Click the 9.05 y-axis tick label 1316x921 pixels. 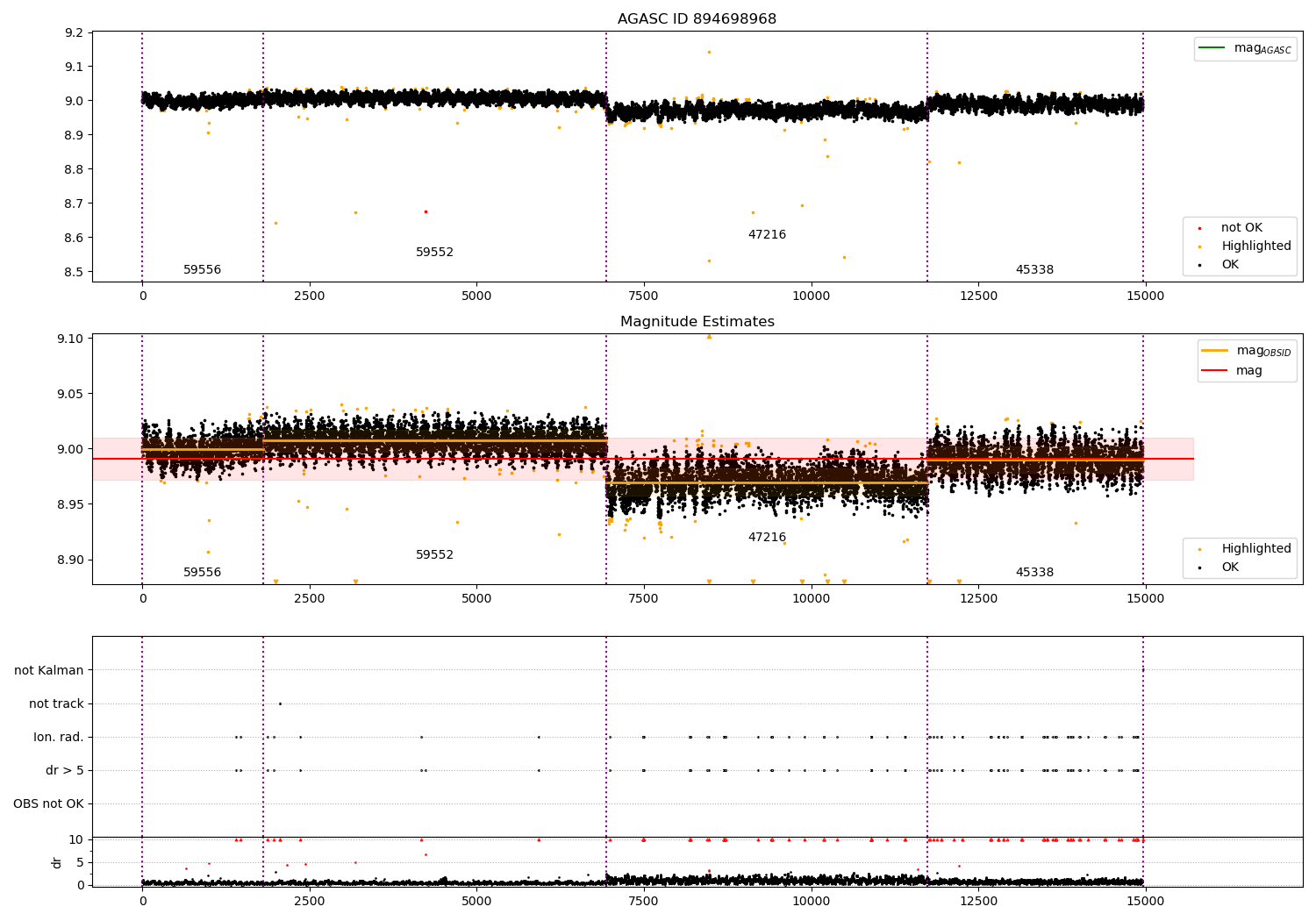(71, 394)
